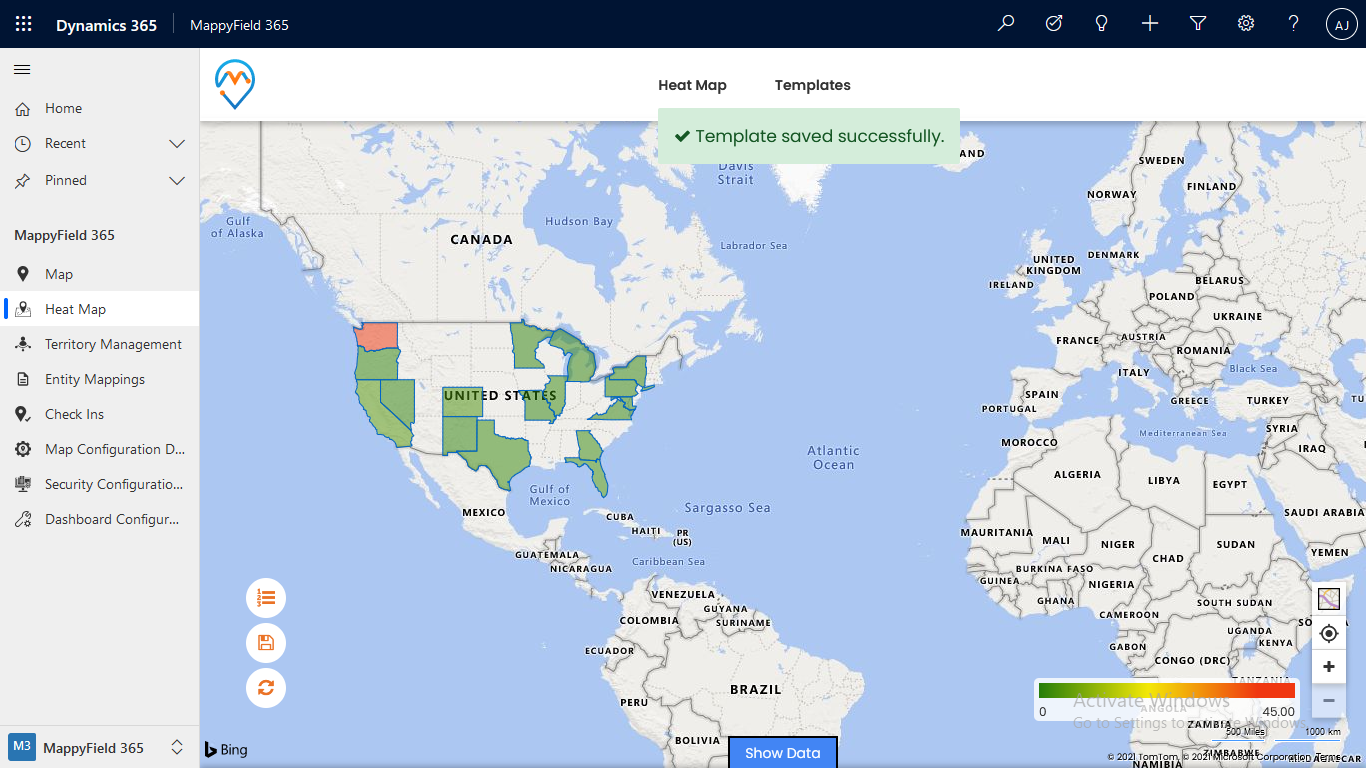Click the locate me target icon

[x=1329, y=633]
